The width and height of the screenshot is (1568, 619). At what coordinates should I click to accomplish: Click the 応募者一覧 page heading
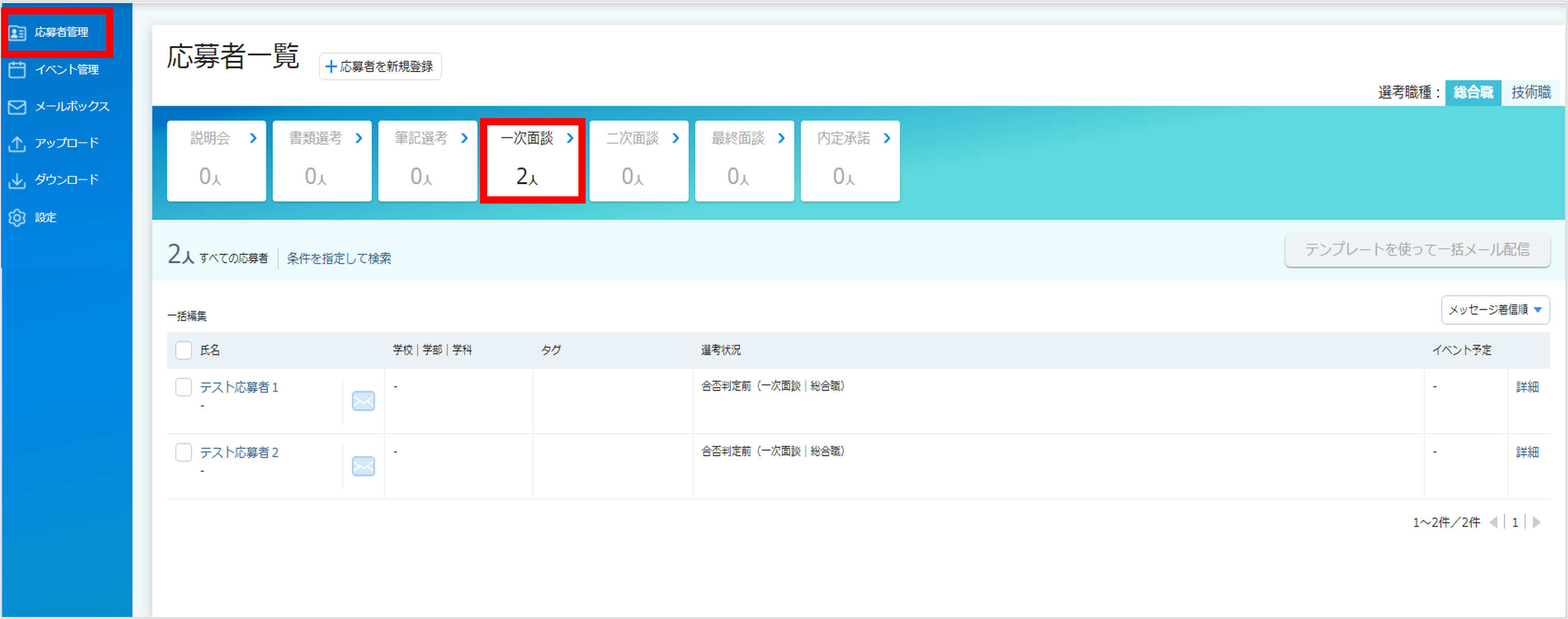pos(233,56)
